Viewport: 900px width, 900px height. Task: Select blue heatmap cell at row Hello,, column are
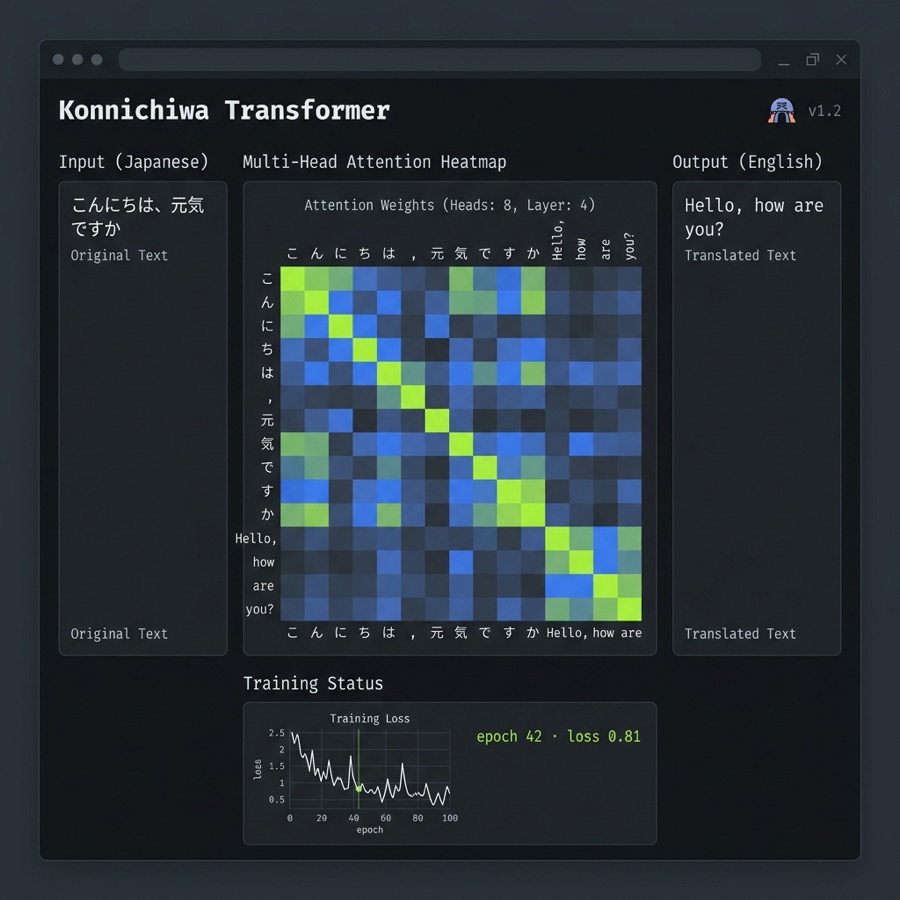click(606, 538)
